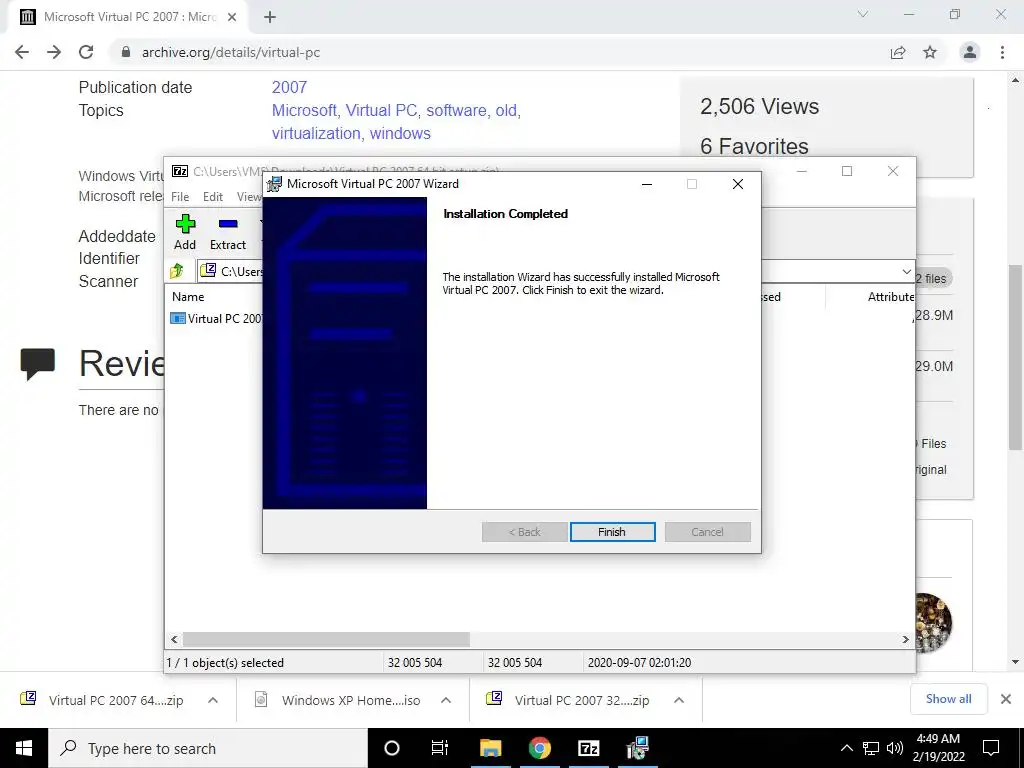Click the Name column header in 7-Zip
The width and height of the screenshot is (1024, 768).
tap(188, 296)
